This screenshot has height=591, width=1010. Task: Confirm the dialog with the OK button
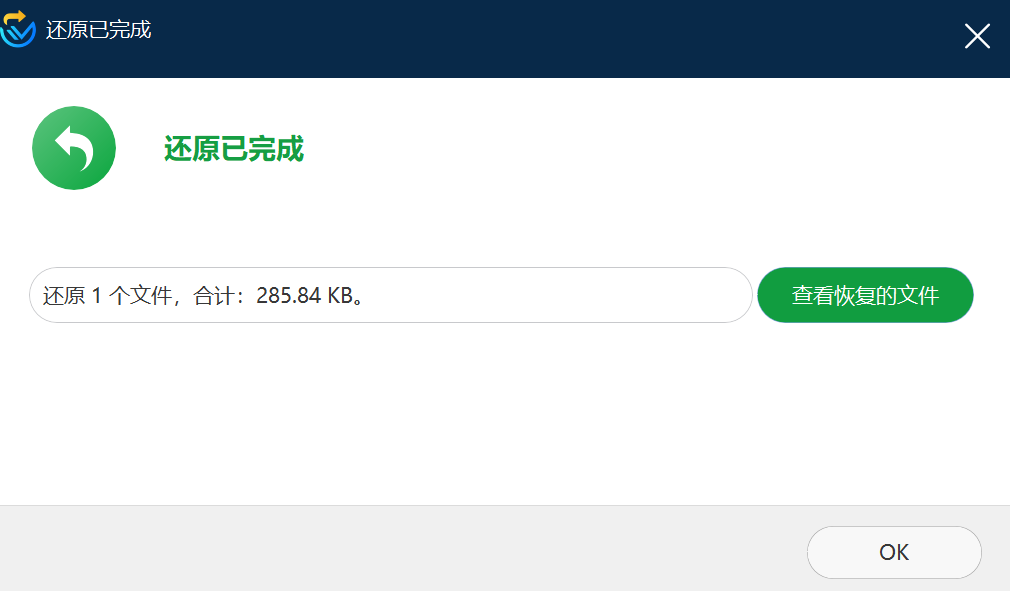tap(894, 552)
